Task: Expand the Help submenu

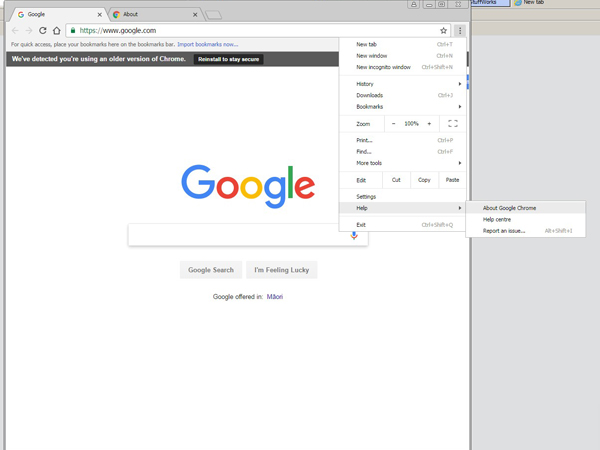Action: point(402,208)
